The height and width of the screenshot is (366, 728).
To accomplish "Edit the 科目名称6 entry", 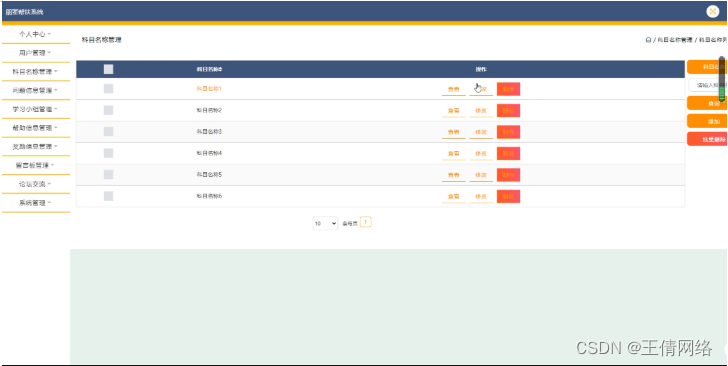I will coord(481,196).
